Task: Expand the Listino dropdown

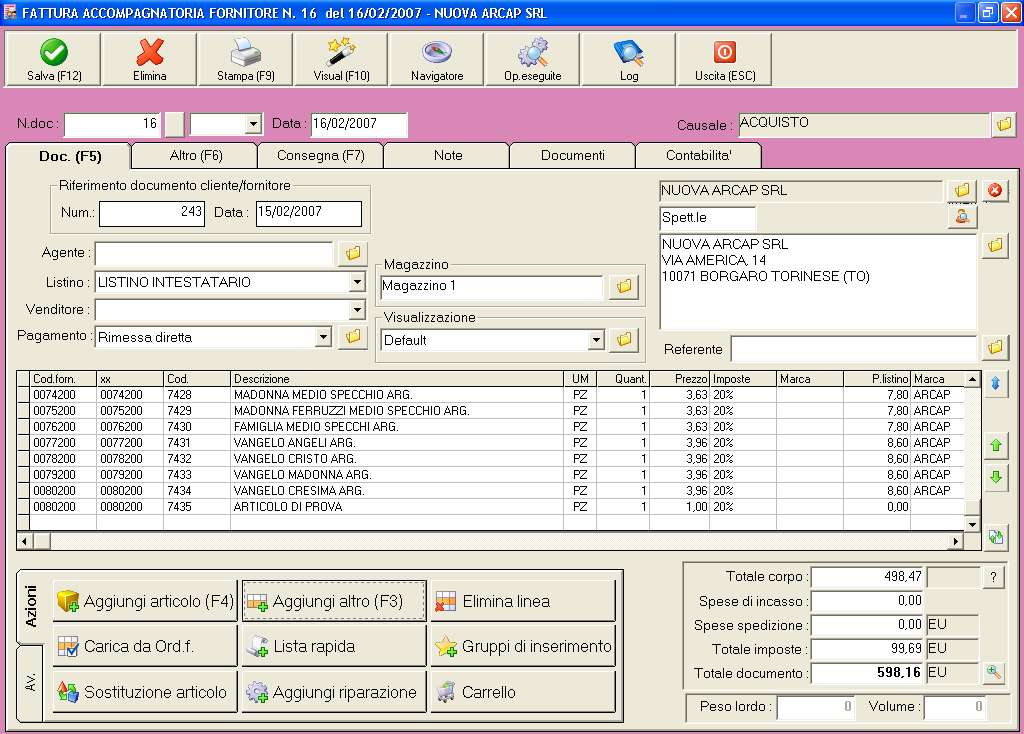Action: point(357,283)
